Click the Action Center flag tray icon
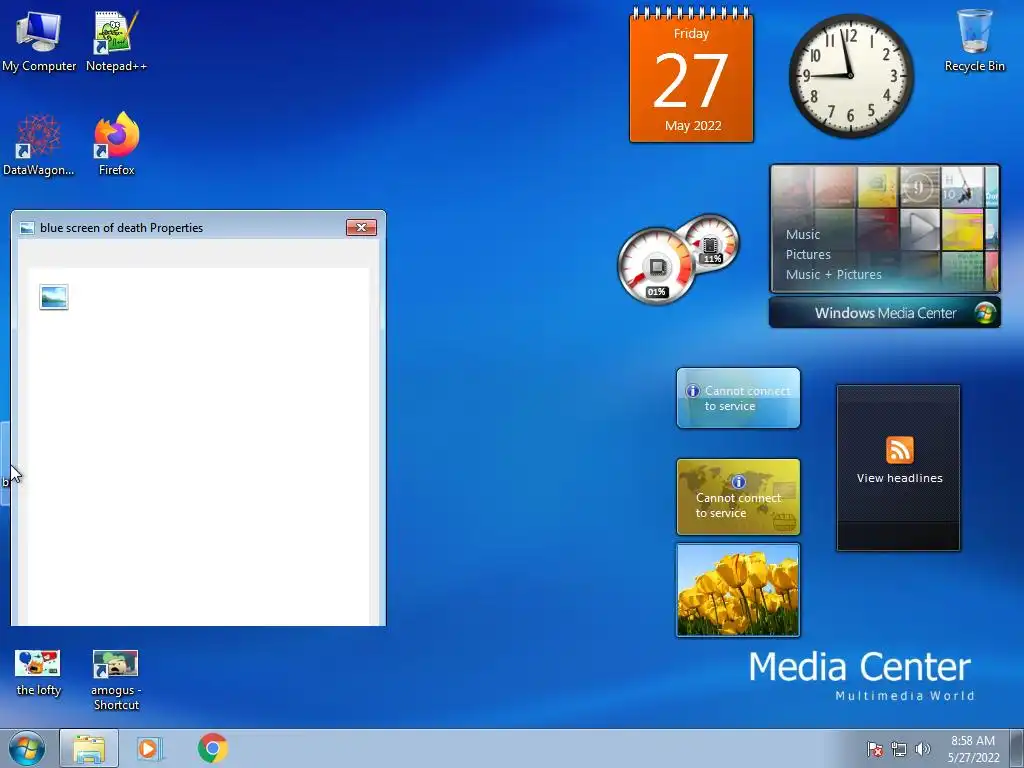The height and width of the screenshot is (768, 1024). 875,749
